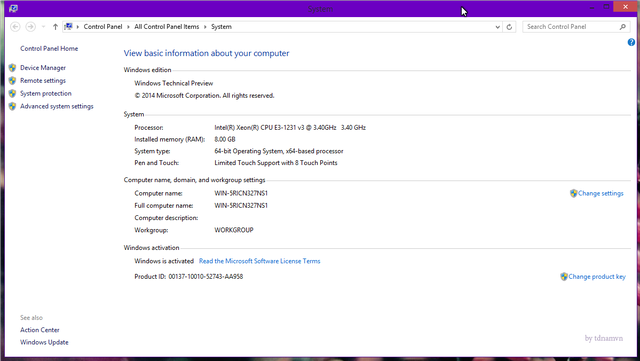The width and height of the screenshot is (640, 361).
Task: Select the Computer name value WIN-5RICN327NS1
Action: pyautogui.click(x=241, y=193)
